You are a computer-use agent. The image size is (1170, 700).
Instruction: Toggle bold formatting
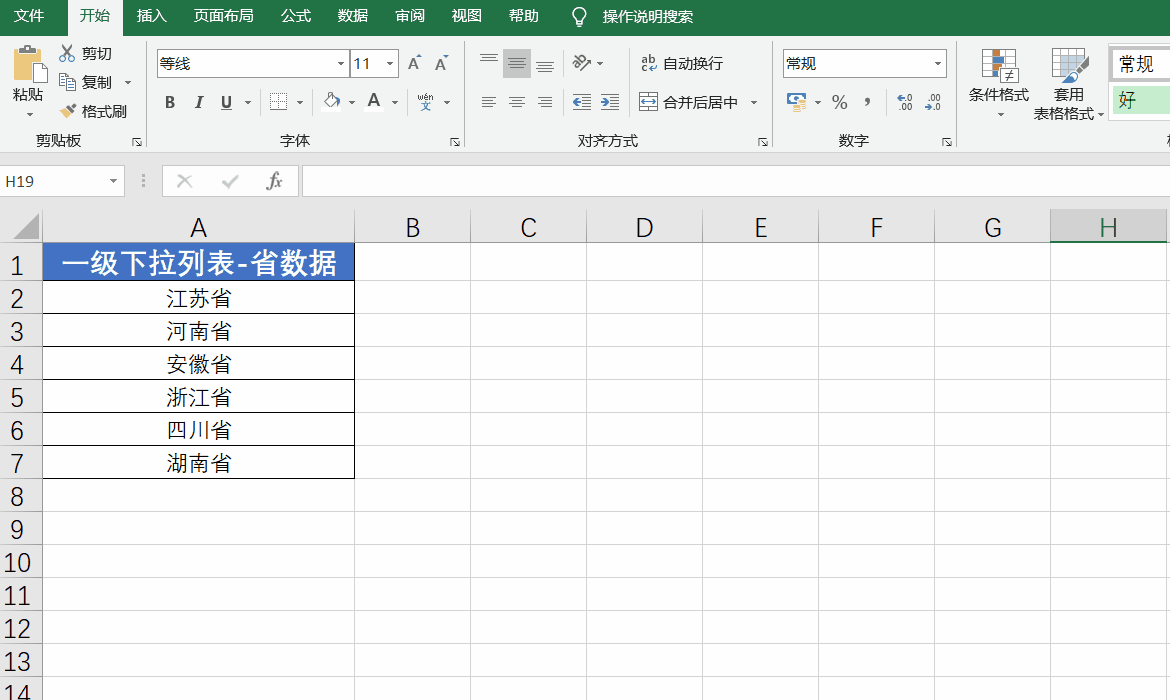click(169, 101)
